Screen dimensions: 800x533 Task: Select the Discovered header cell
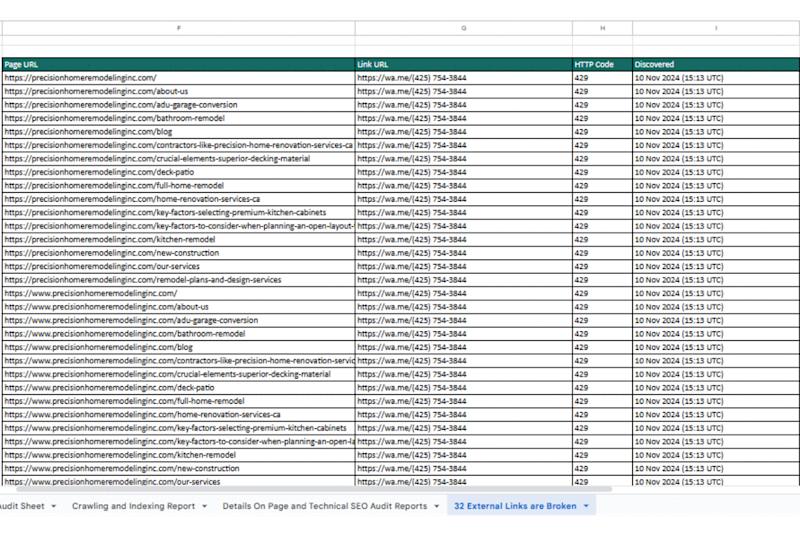pos(716,64)
